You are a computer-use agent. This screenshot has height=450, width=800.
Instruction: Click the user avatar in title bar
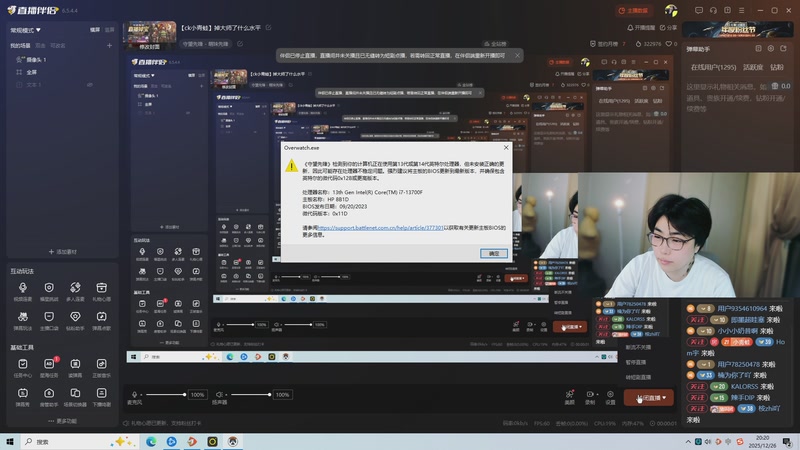tap(671, 10)
